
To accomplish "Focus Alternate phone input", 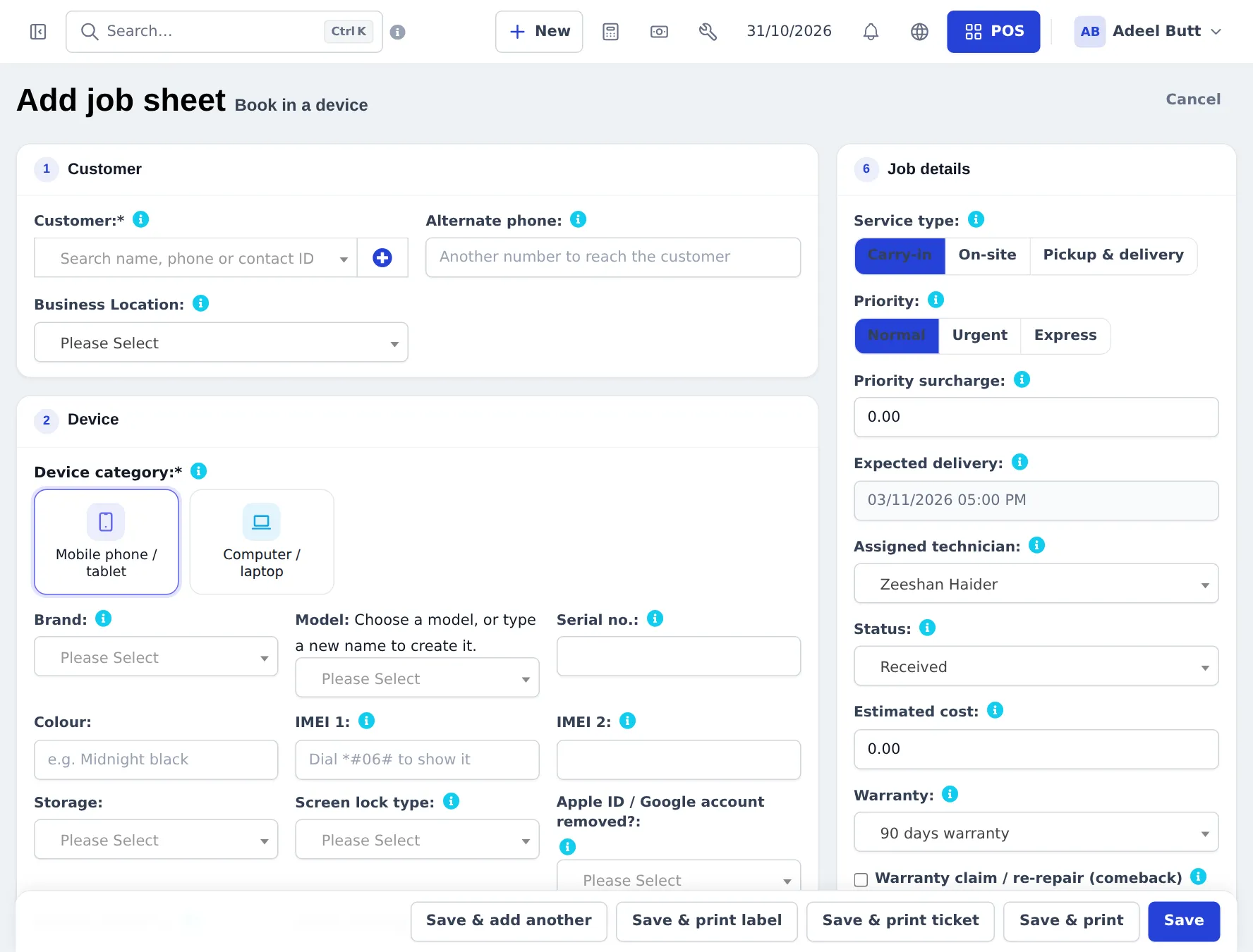I will pos(613,257).
